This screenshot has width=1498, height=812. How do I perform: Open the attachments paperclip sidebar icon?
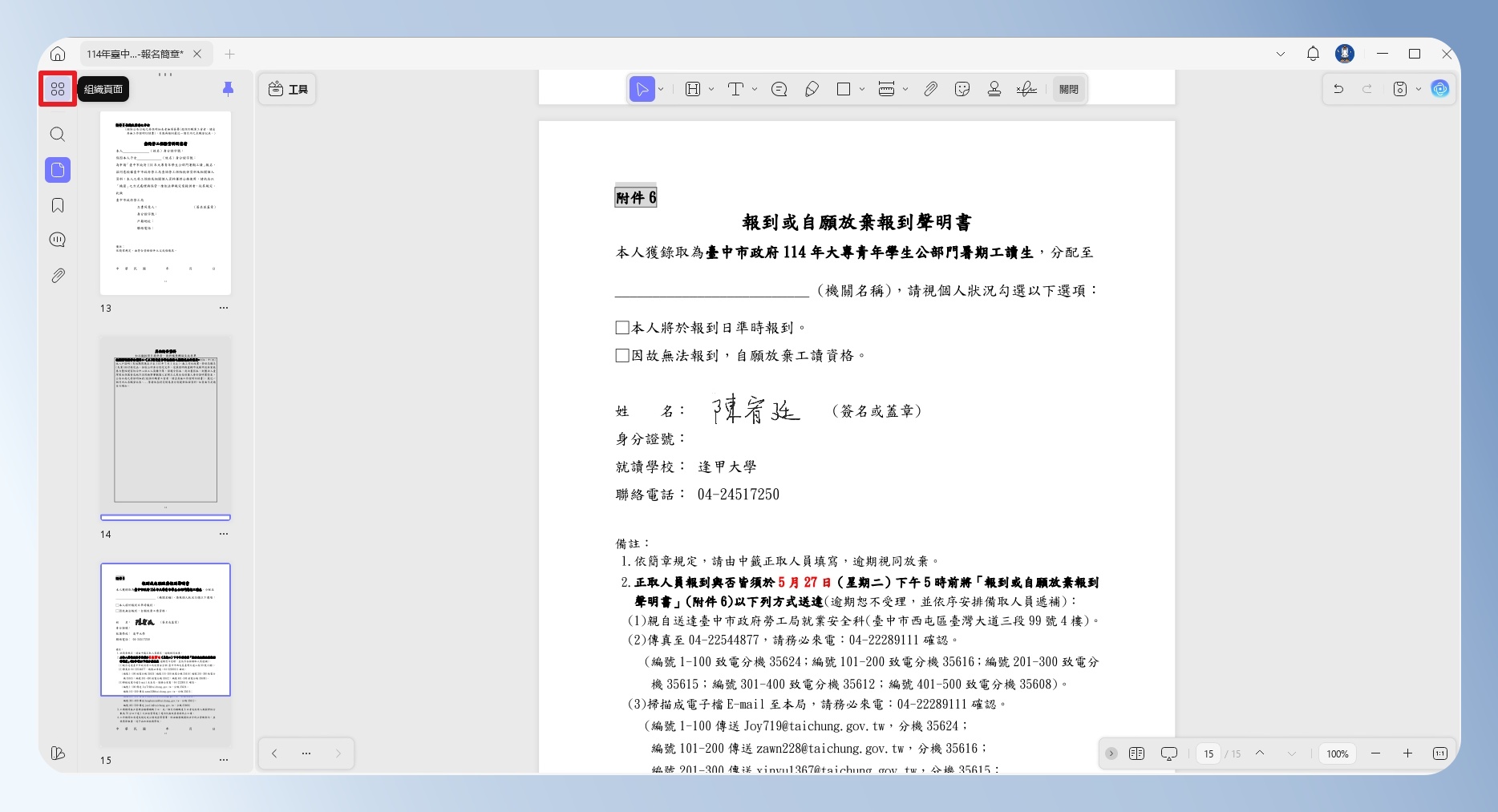pyautogui.click(x=58, y=276)
